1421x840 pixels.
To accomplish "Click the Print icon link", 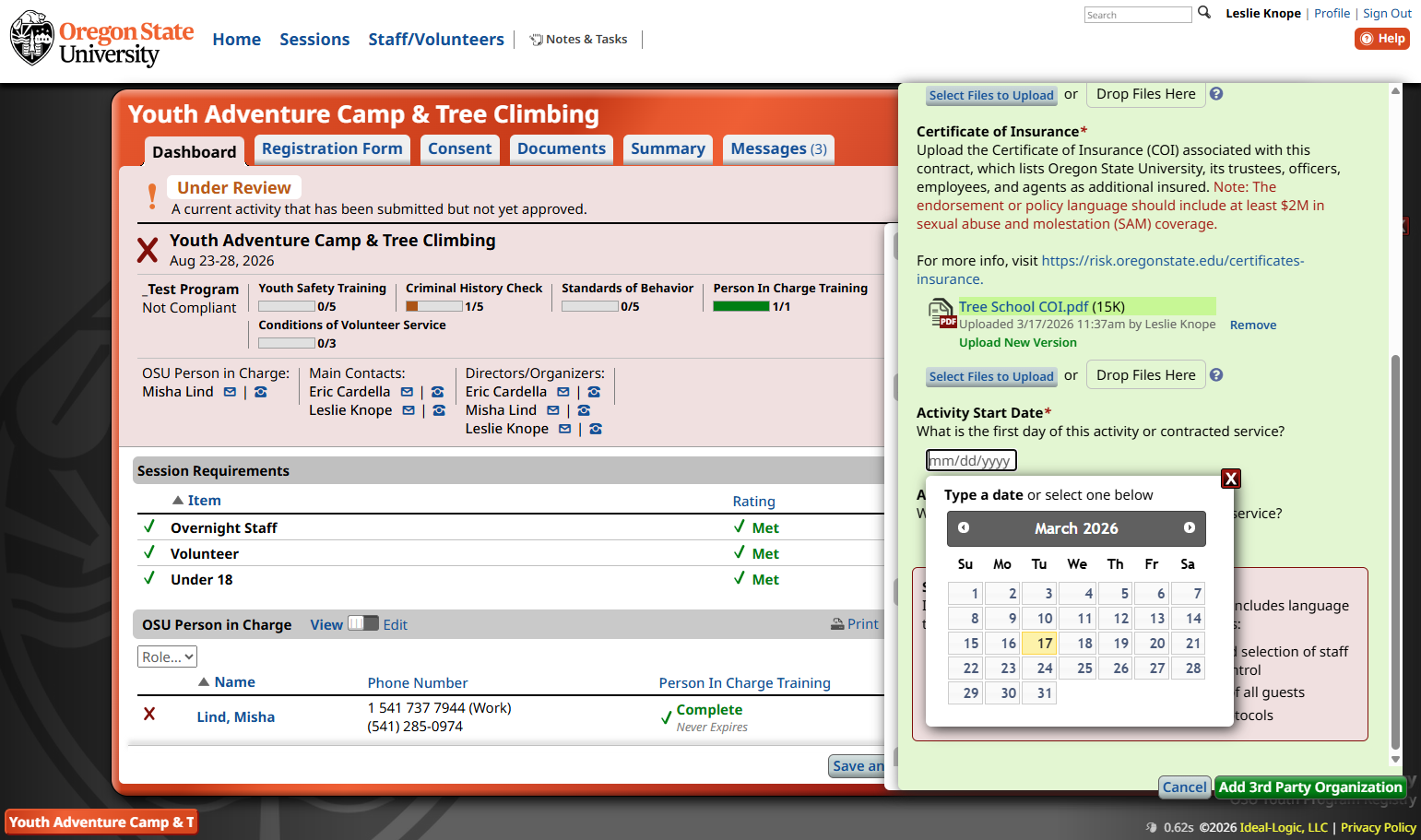I will pyautogui.click(x=855, y=624).
